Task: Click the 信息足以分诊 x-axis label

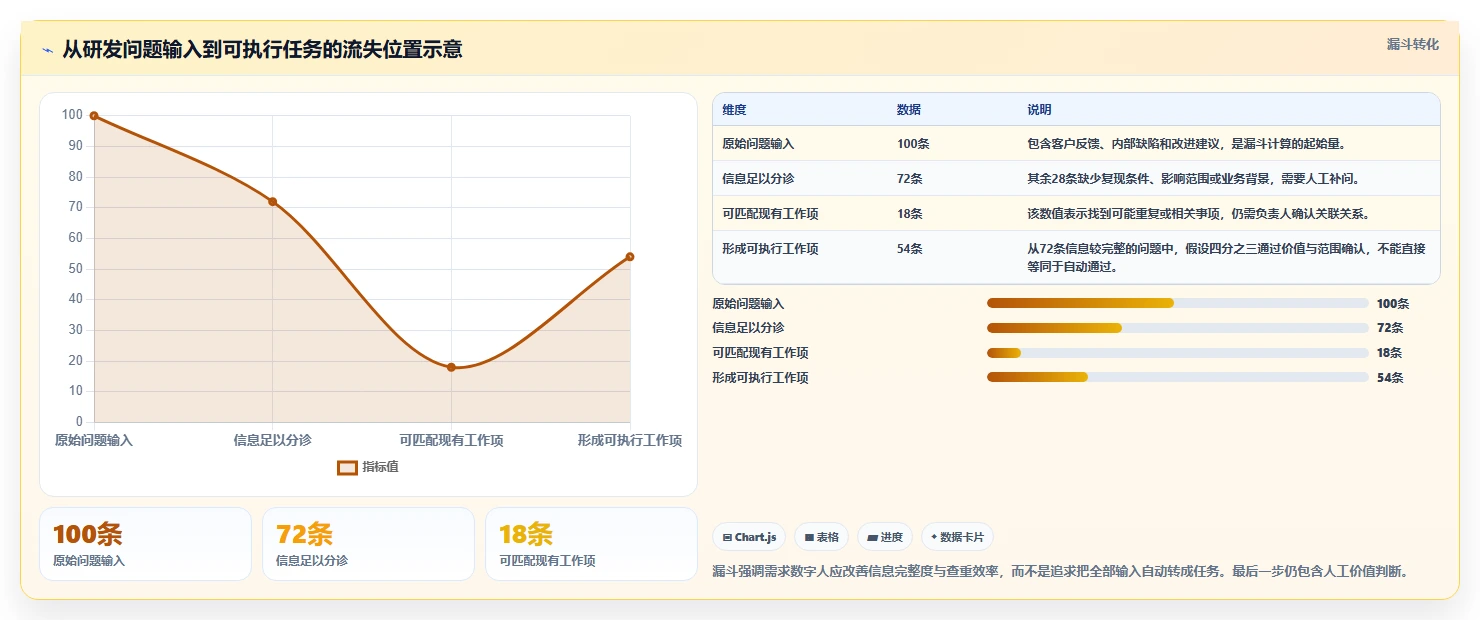Action: pos(272,440)
